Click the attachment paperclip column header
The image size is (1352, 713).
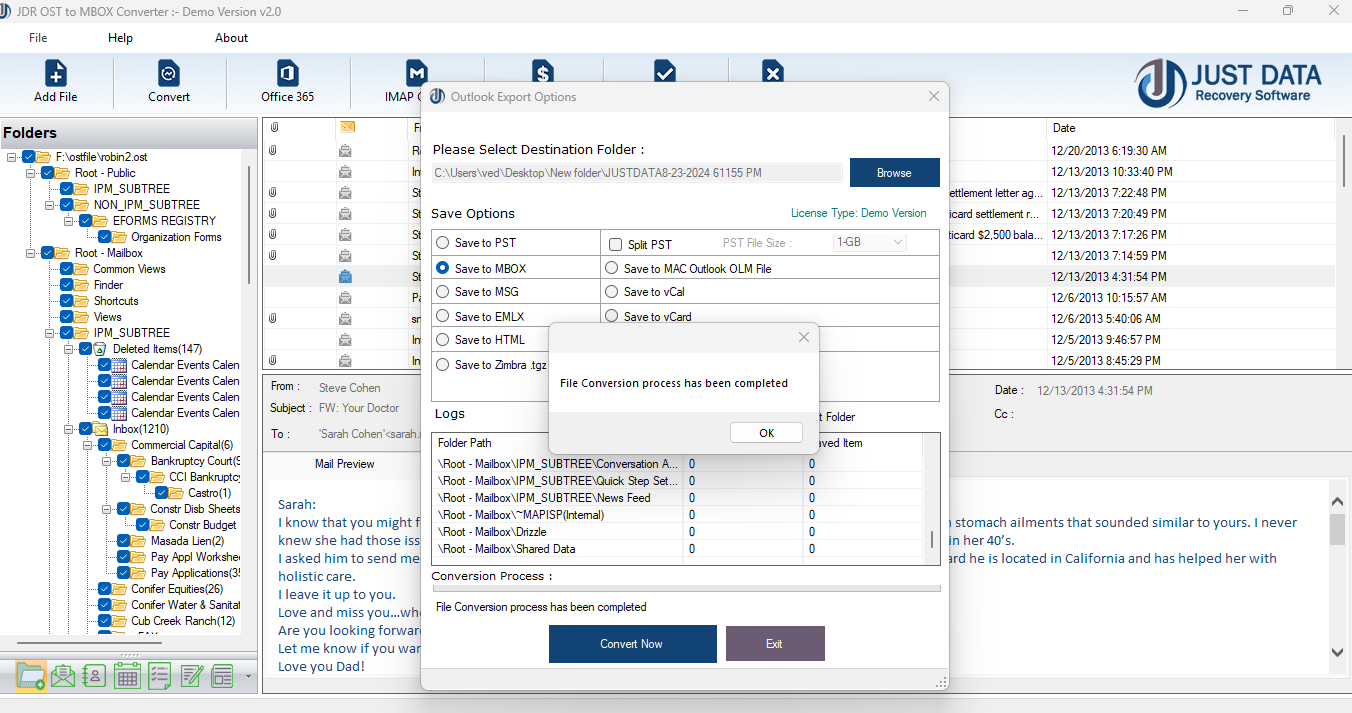coord(273,128)
